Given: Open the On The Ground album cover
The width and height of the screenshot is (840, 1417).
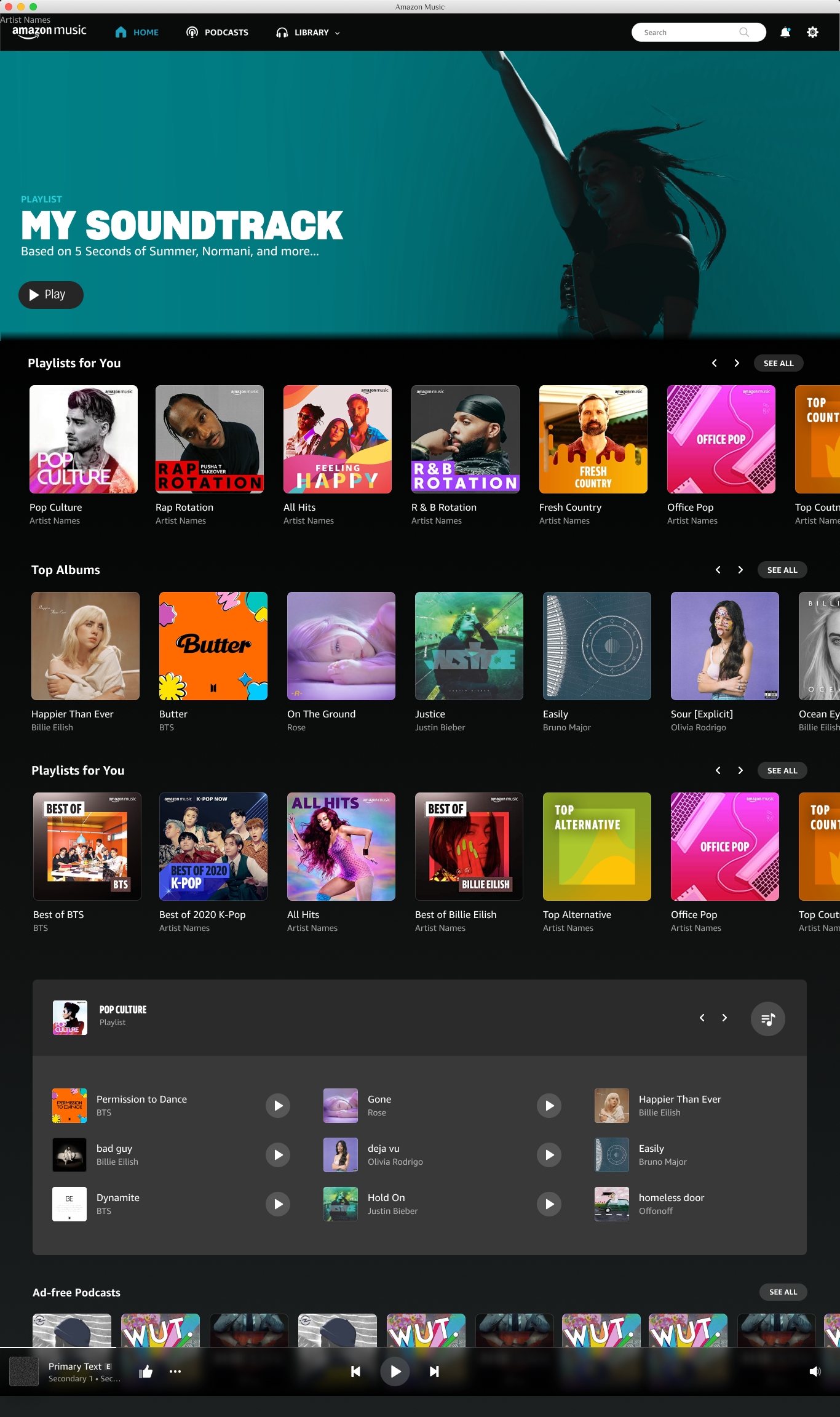Looking at the screenshot, I should [x=341, y=646].
